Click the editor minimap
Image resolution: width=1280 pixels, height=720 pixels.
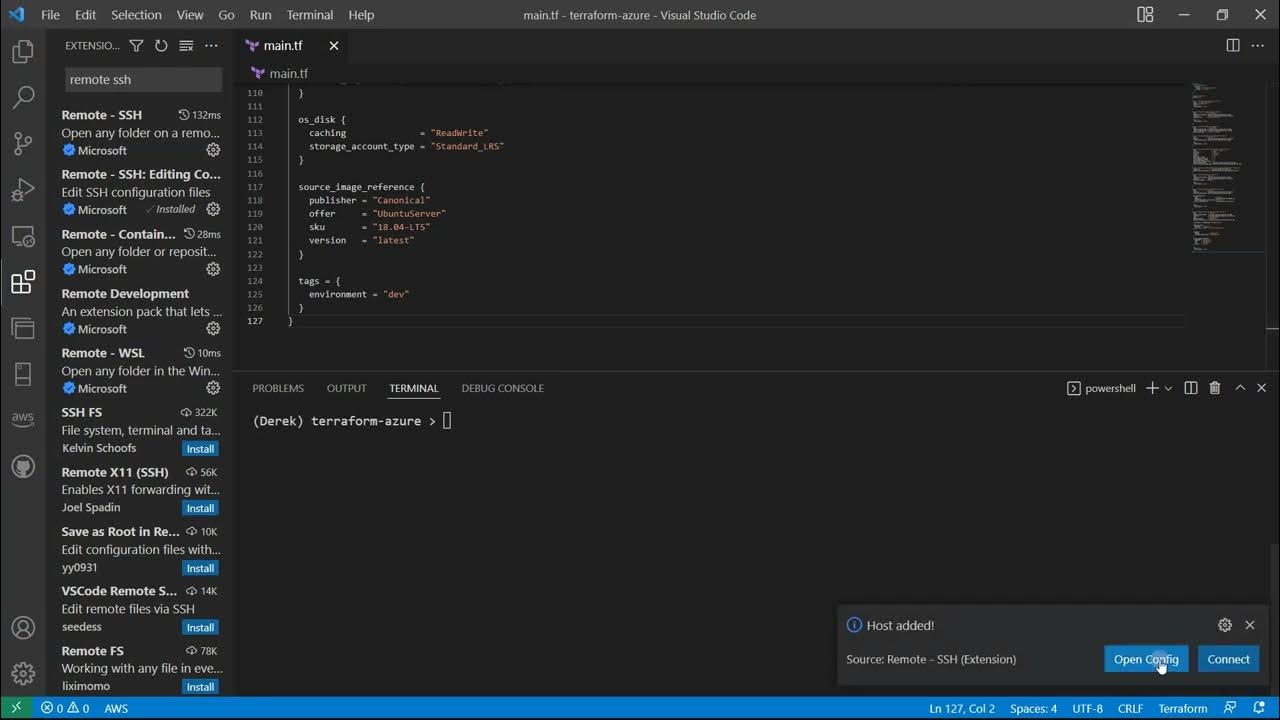click(1227, 168)
